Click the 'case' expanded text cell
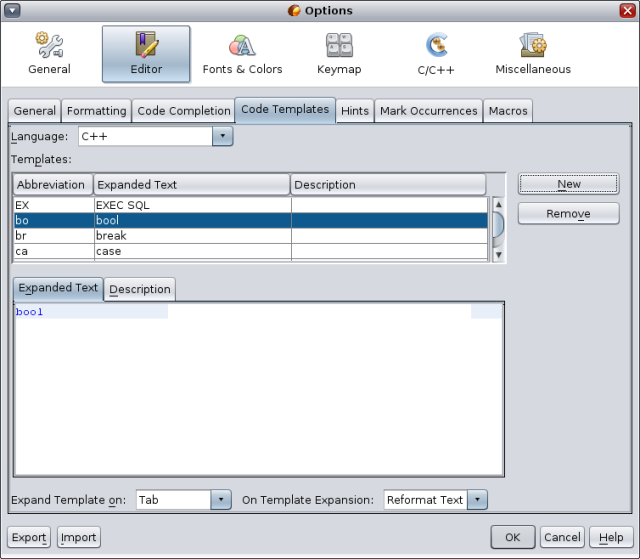This screenshot has width=640, height=559. (193, 251)
